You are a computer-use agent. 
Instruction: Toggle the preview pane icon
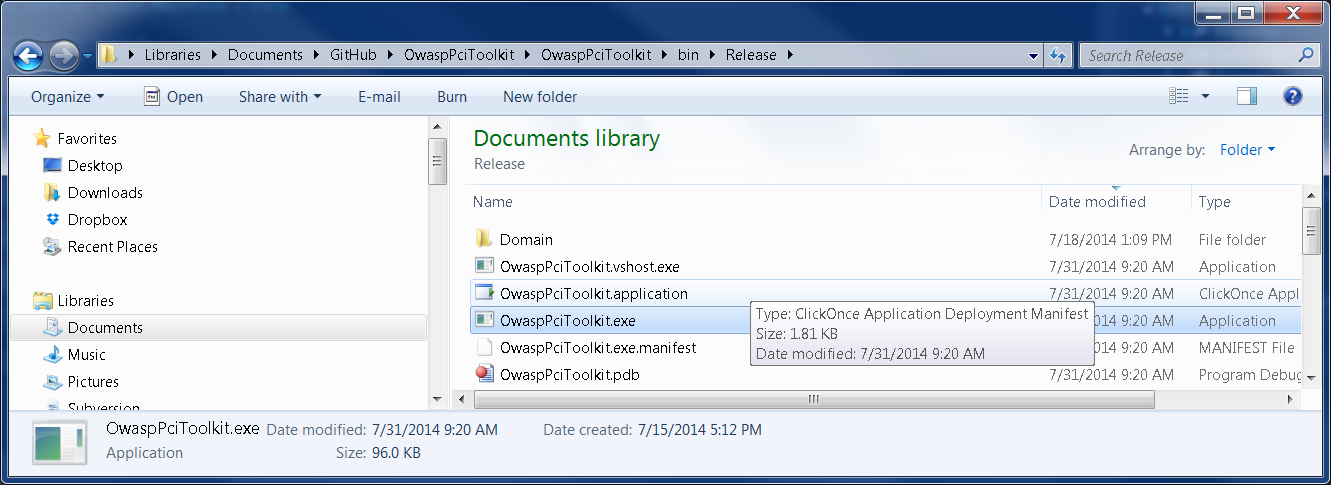1246,96
